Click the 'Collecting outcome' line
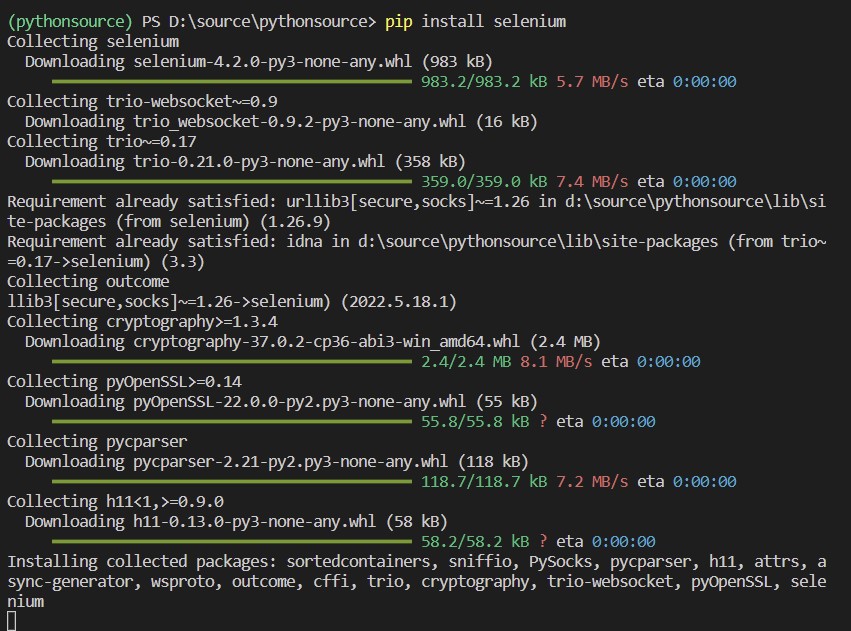The height and width of the screenshot is (631, 851). [x=88, y=282]
